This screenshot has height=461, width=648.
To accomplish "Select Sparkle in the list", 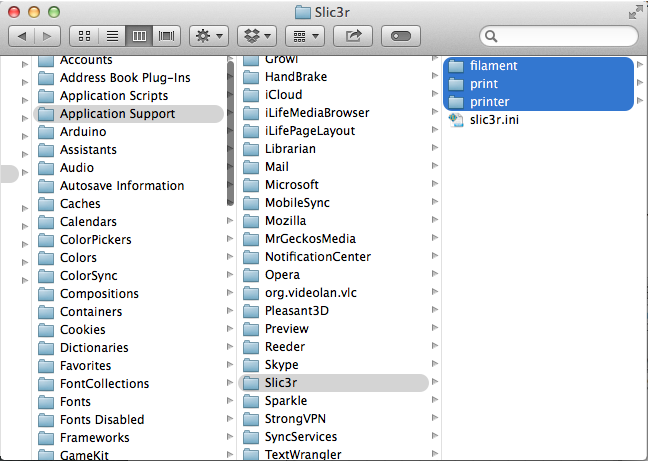I will [x=333, y=401].
